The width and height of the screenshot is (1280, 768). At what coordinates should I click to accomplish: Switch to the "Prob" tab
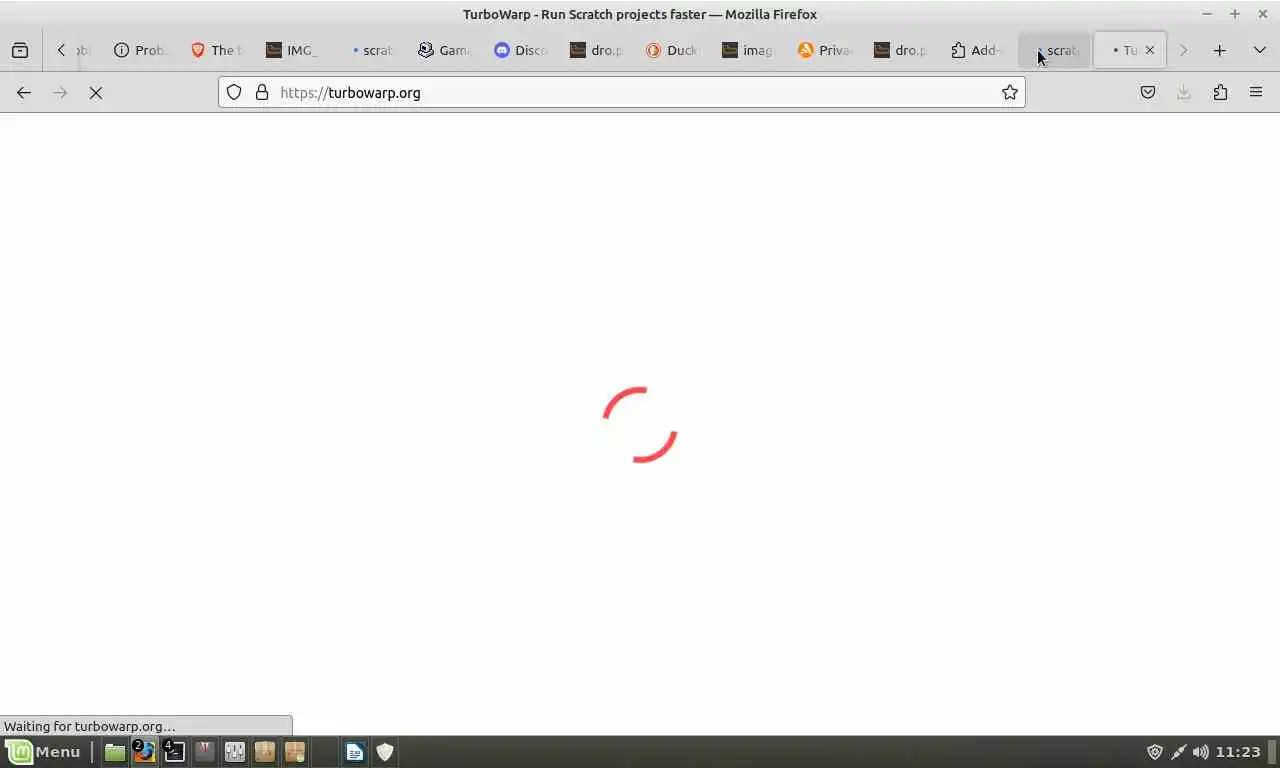coord(139,50)
